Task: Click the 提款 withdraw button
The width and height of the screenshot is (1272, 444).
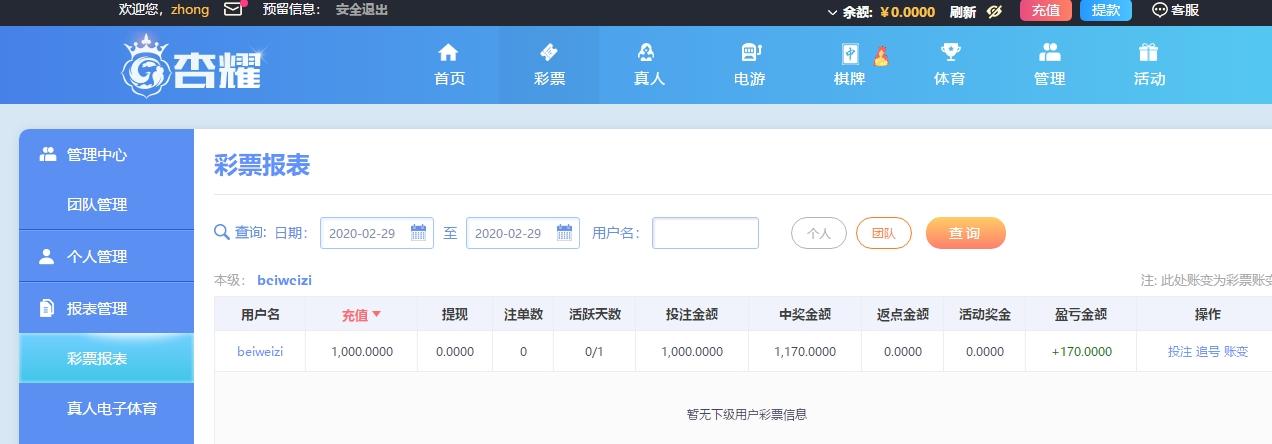Action: coord(1106,11)
